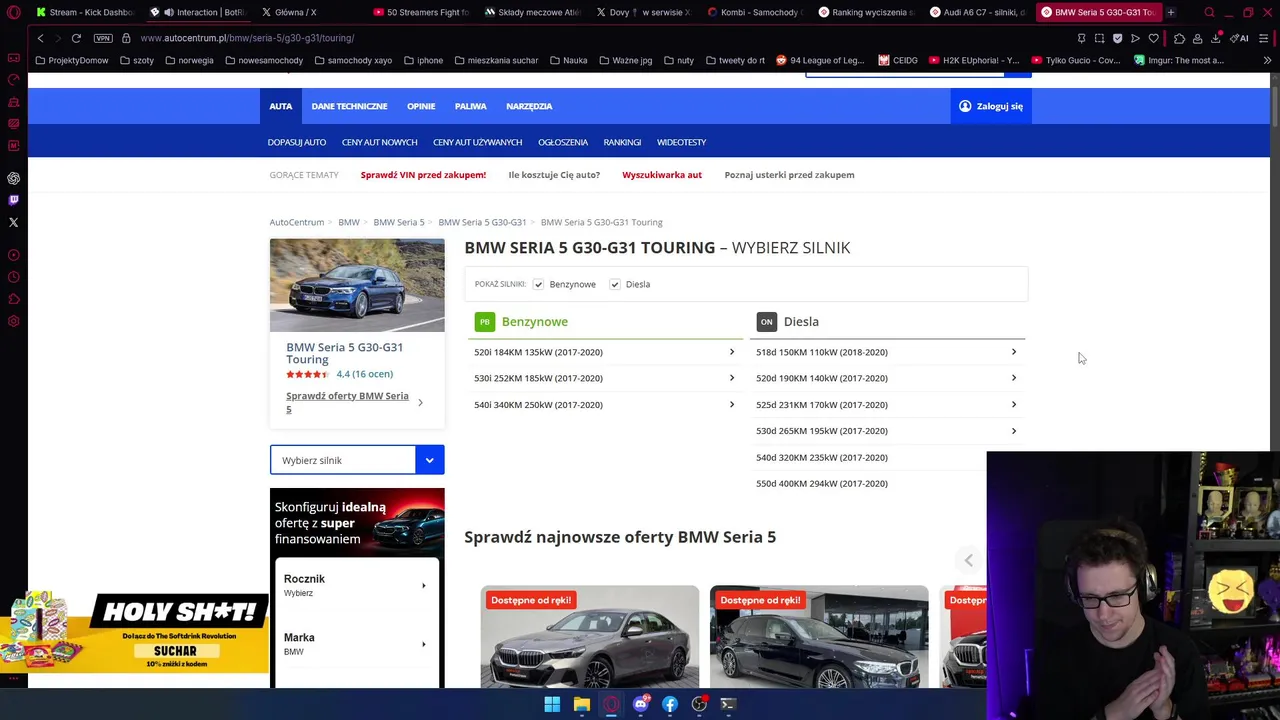Expand 525d 231KM 170kW engine arrow

(1013, 405)
